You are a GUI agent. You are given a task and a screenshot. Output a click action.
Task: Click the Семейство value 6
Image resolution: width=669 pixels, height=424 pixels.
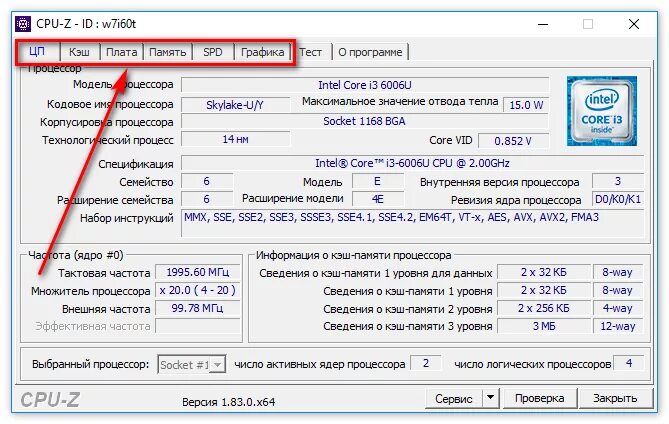pos(207,181)
